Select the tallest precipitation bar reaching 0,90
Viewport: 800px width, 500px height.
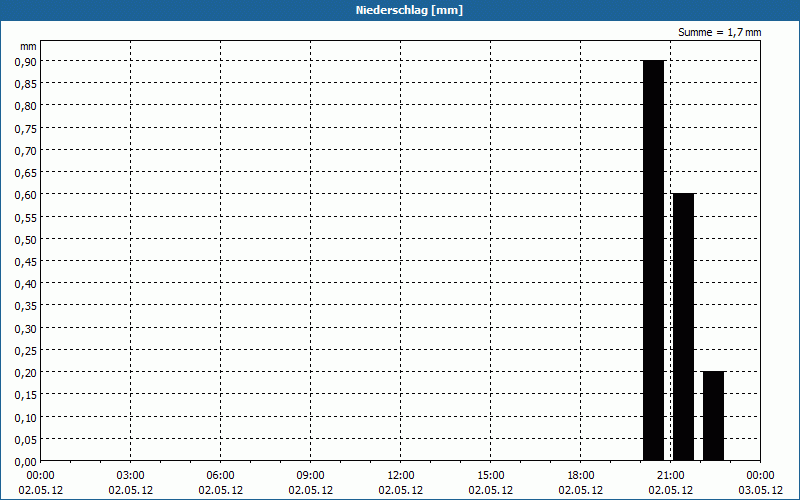[654, 261]
